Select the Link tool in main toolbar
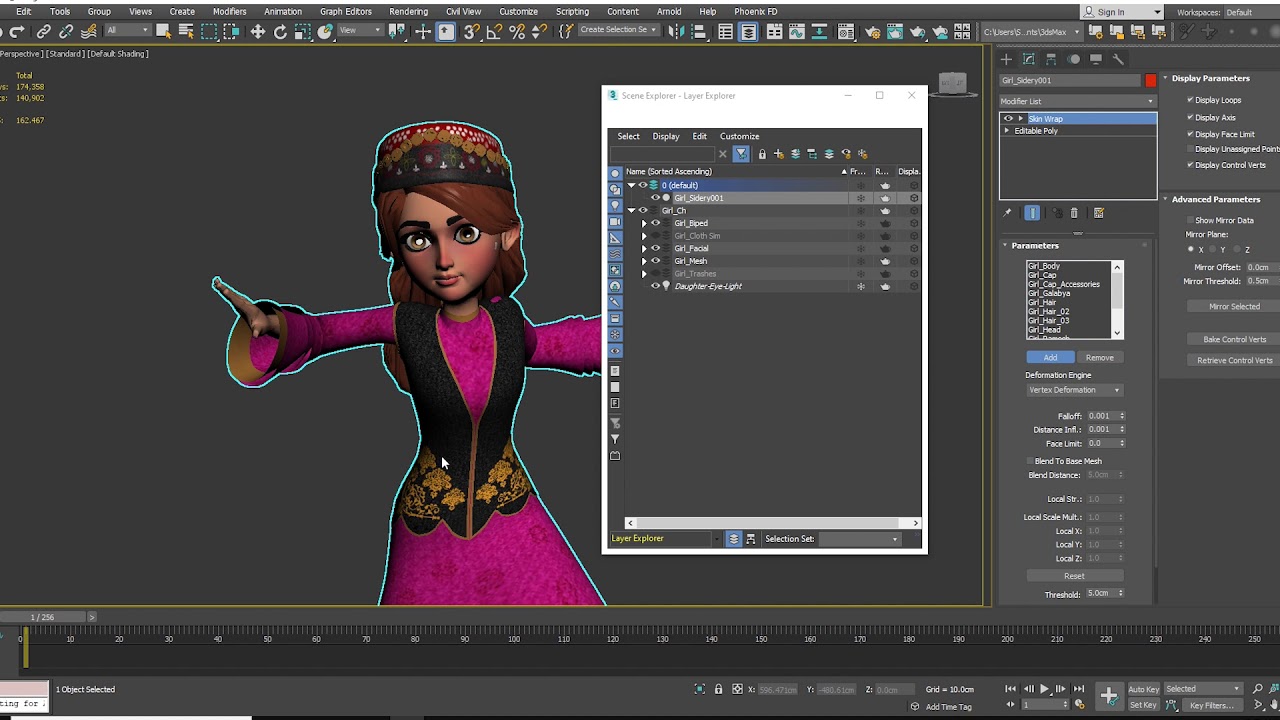The image size is (1280, 720). click(44, 32)
